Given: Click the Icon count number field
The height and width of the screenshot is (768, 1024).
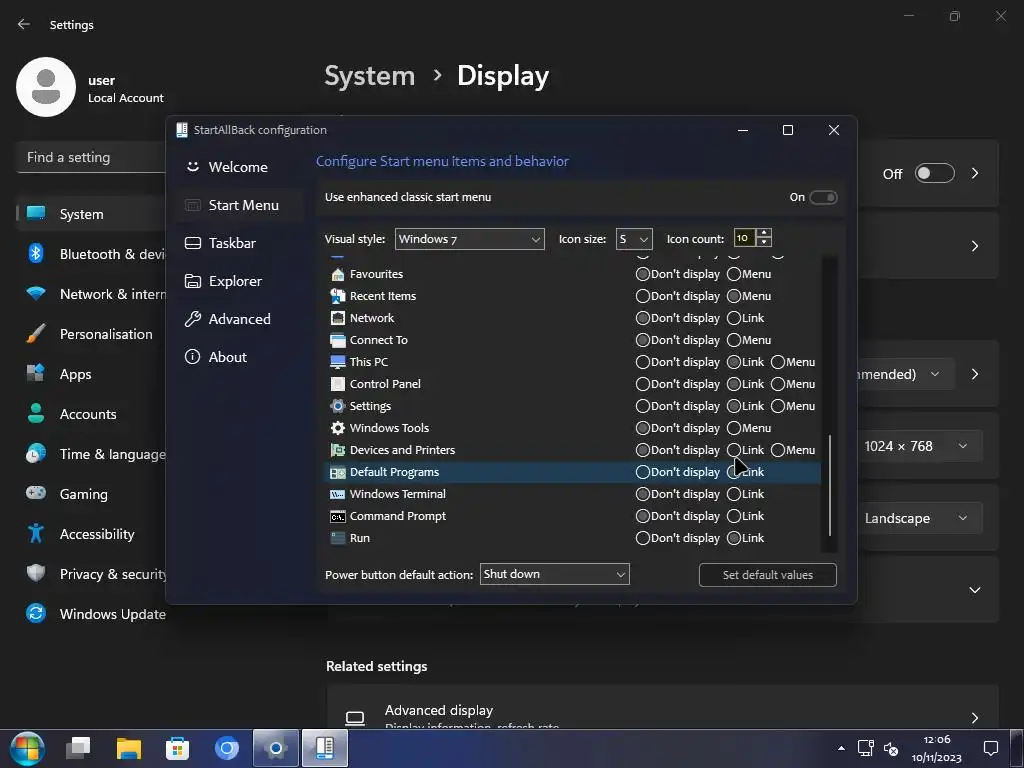Looking at the screenshot, I should (x=744, y=239).
